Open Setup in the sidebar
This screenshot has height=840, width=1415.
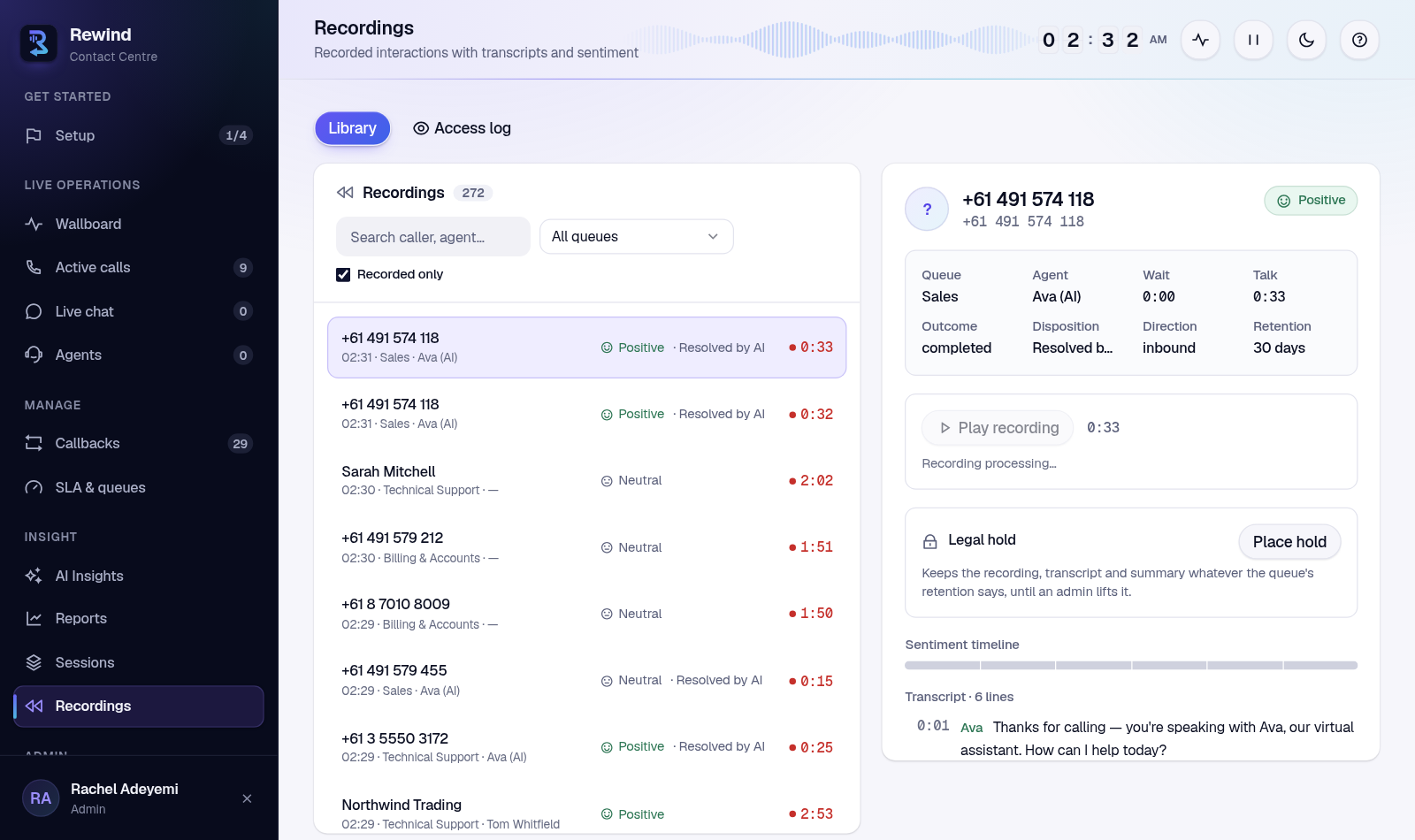click(x=139, y=135)
